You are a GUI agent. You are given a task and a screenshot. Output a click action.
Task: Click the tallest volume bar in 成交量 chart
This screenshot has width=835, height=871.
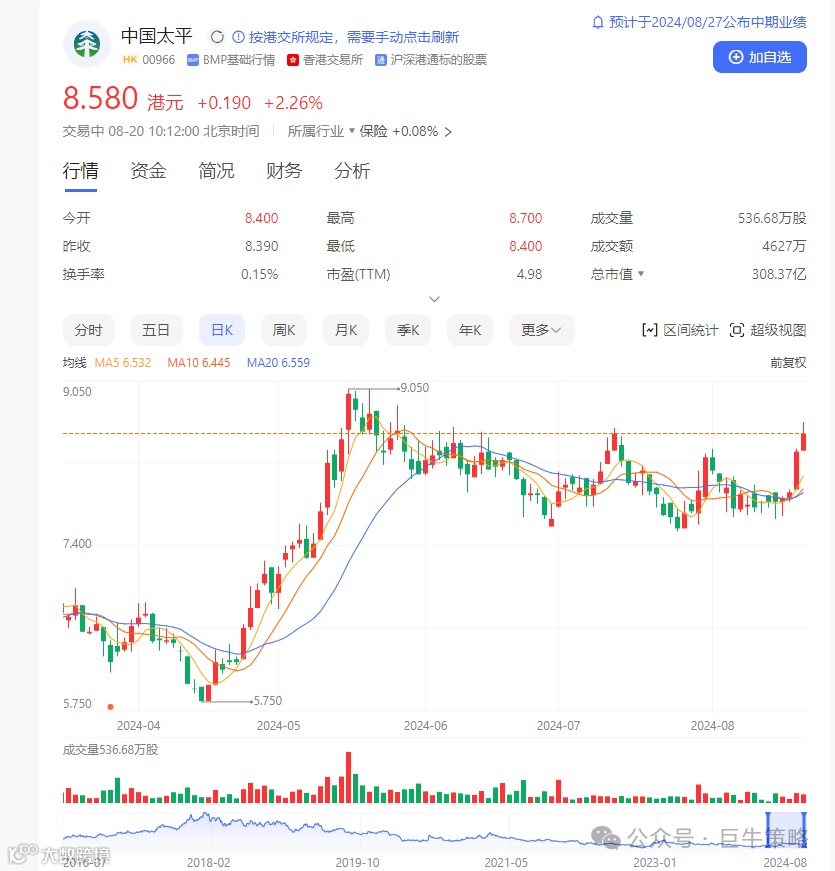[349, 777]
